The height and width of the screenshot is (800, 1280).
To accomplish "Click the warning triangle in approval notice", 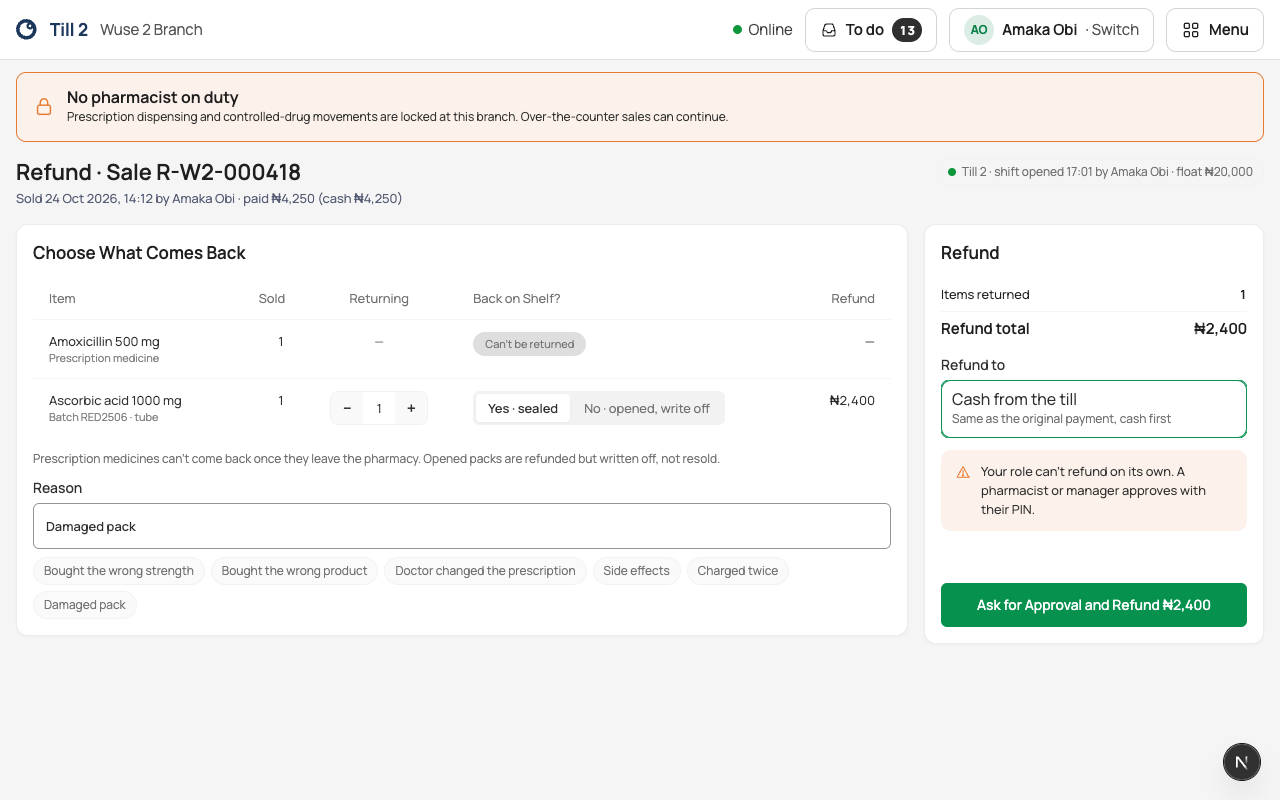I will coord(963,472).
